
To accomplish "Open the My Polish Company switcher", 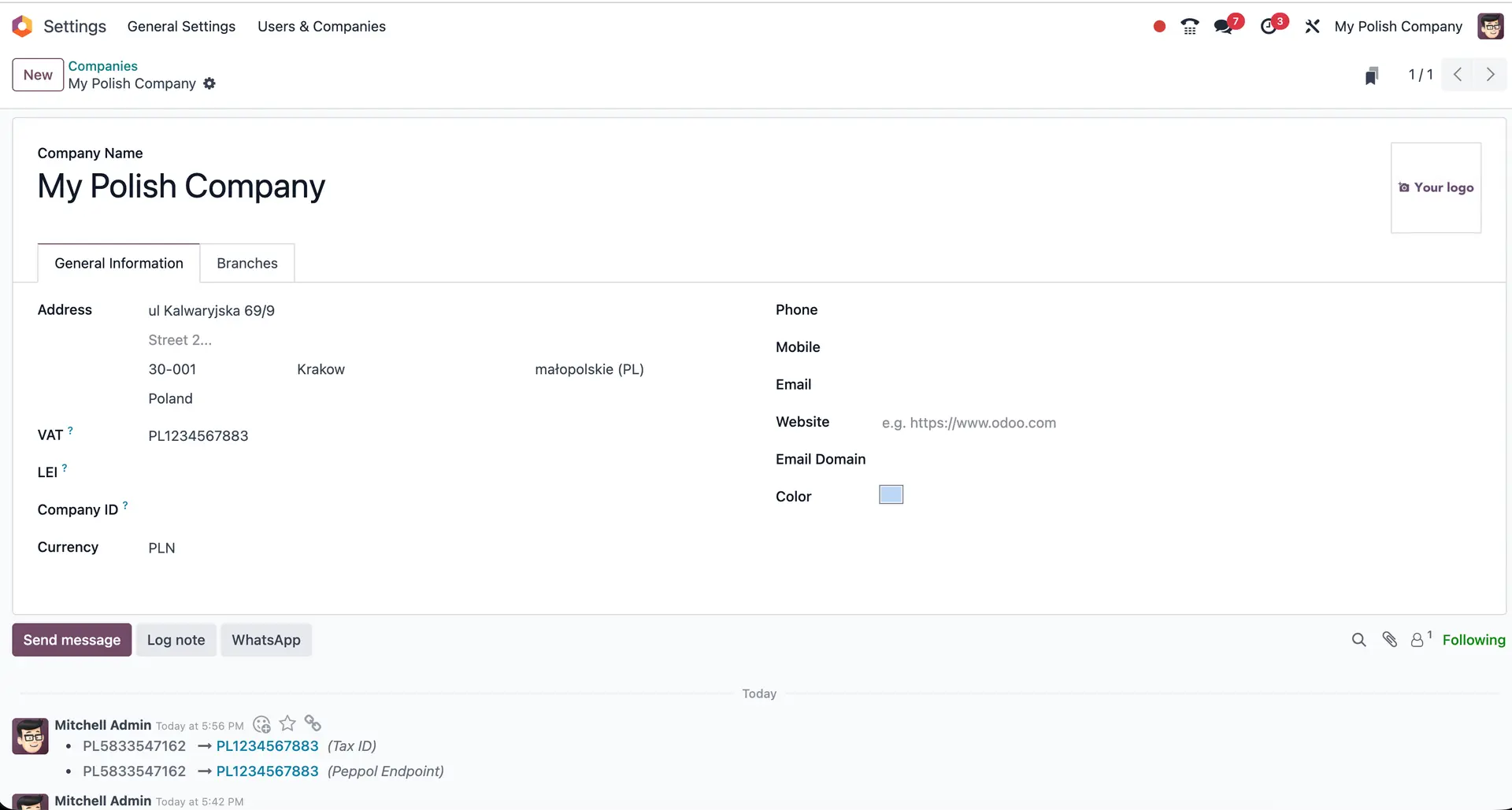I will tap(1398, 27).
